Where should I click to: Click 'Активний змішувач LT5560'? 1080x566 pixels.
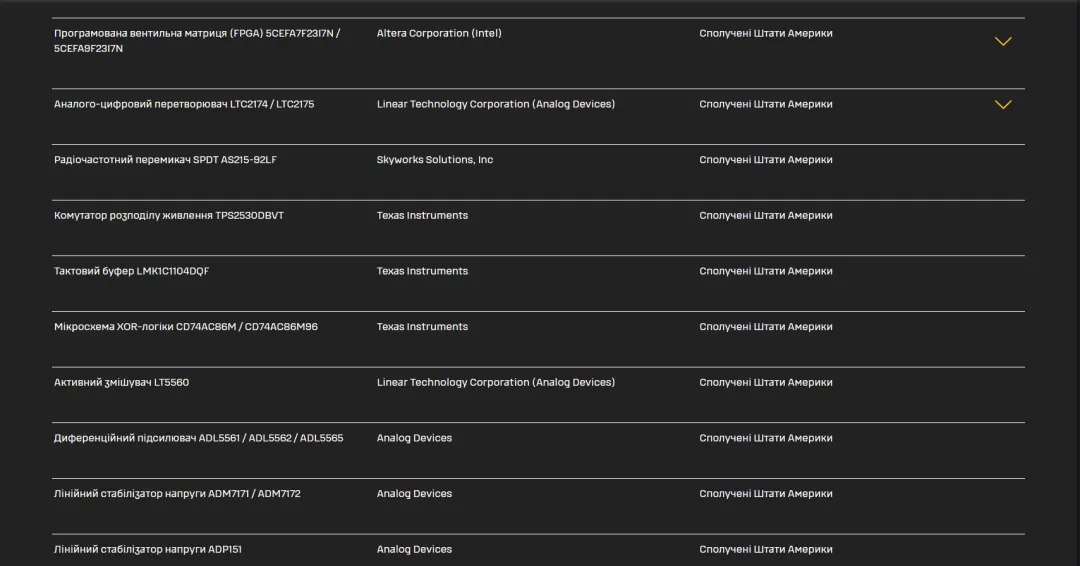tap(121, 383)
